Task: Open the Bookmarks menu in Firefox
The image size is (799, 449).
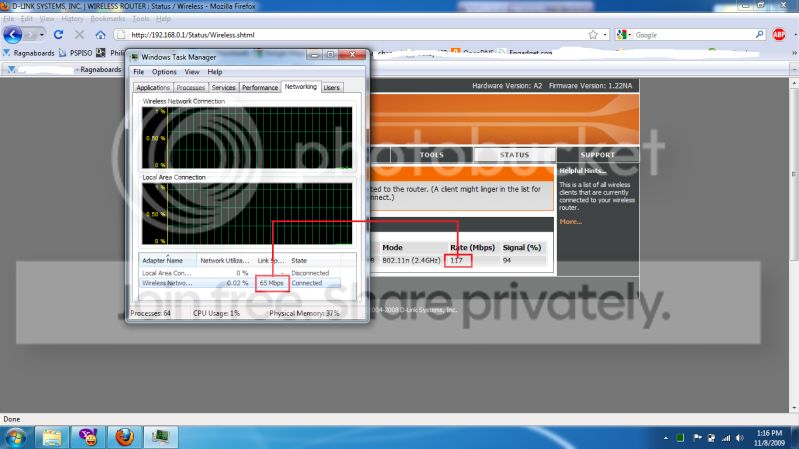Action: (108, 19)
